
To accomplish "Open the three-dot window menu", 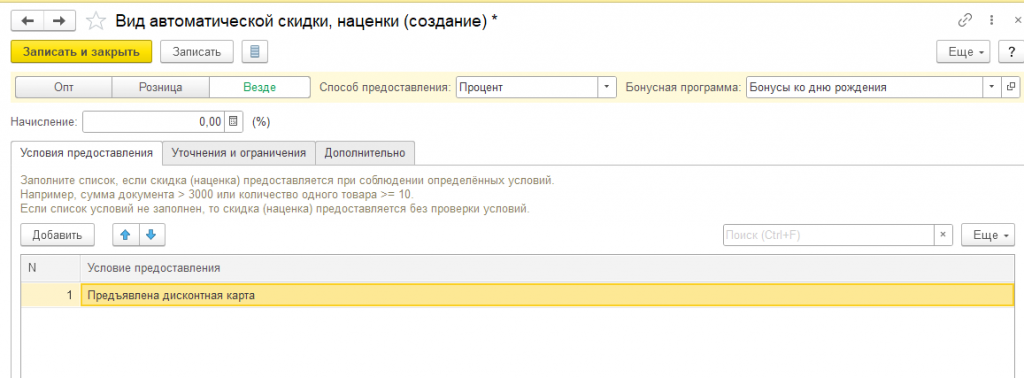I will pyautogui.click(x=992, y=20).
